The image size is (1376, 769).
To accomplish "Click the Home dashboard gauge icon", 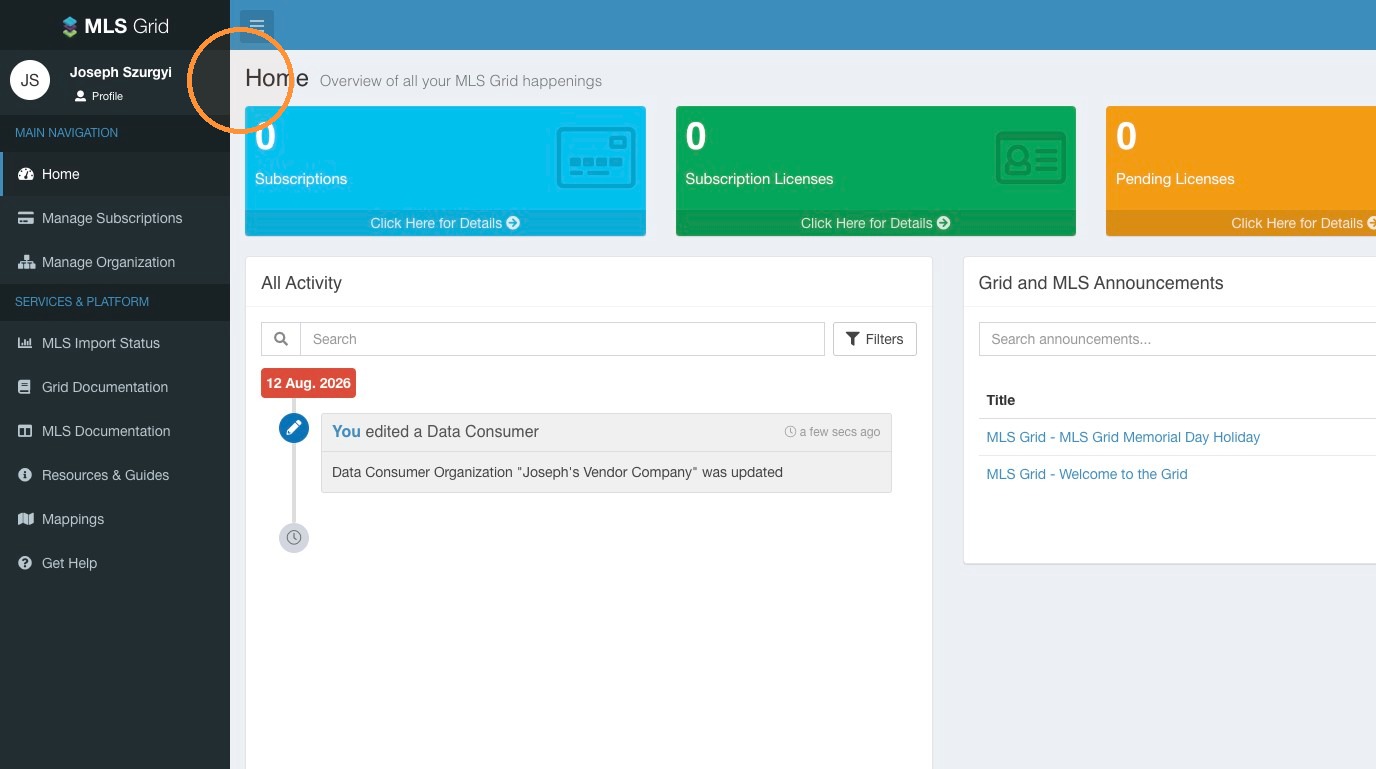I will tap(26, 174).
